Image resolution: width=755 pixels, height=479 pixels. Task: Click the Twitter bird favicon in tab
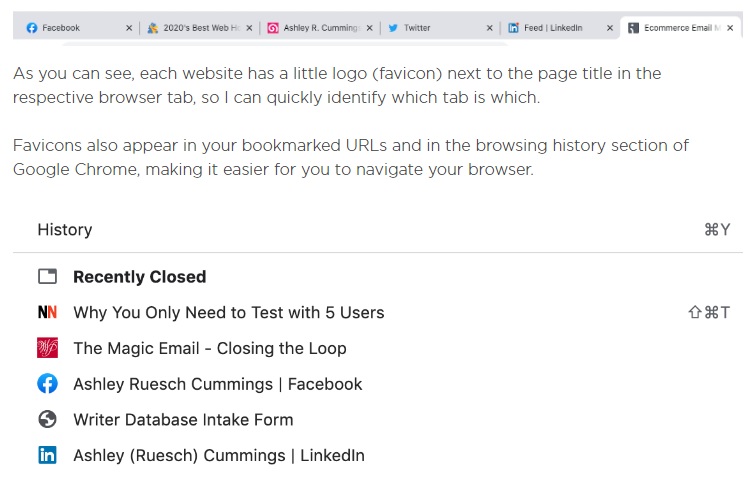pos(393,28)
